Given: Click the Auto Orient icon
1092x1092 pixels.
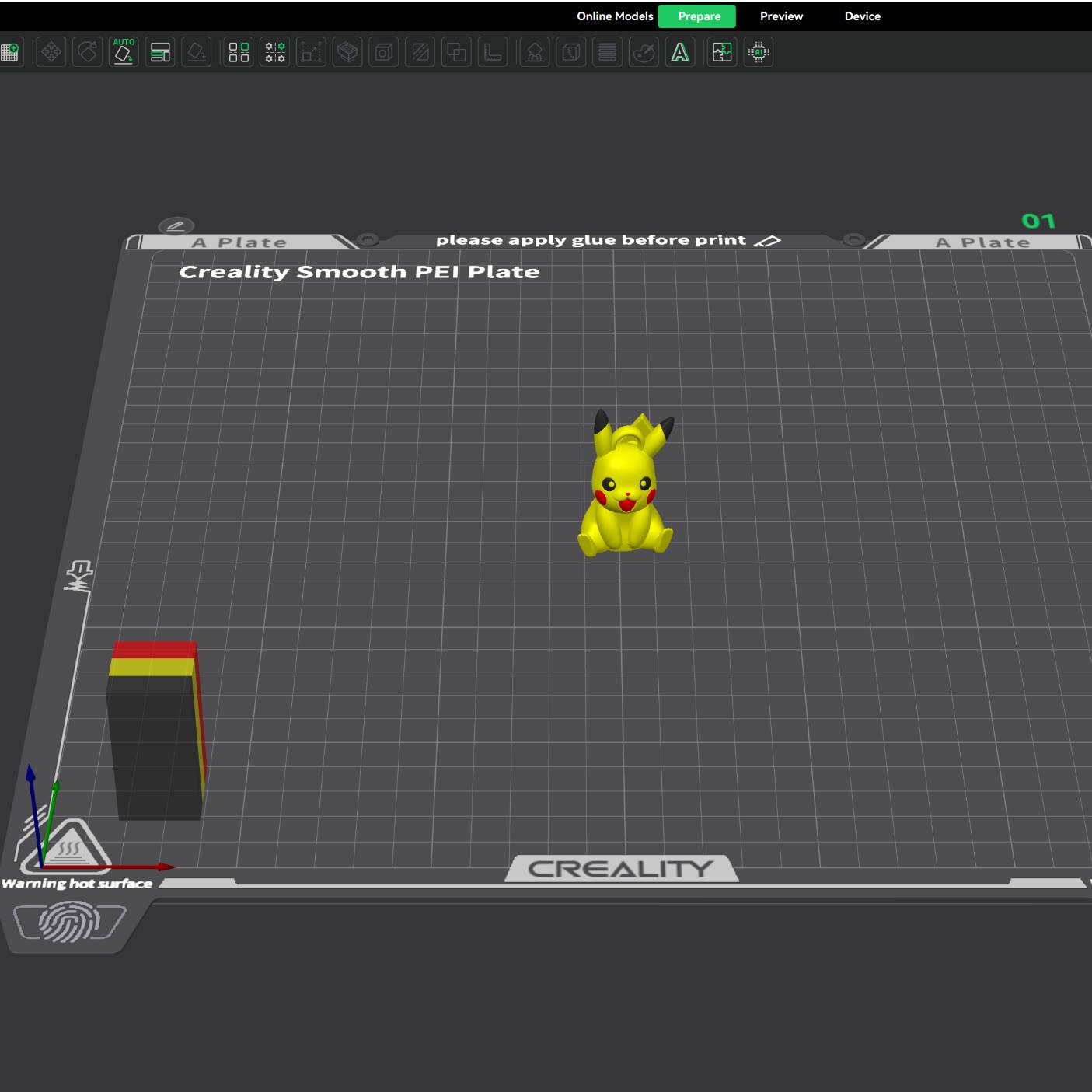Looking at the screenshot, I should coord(124,52).
